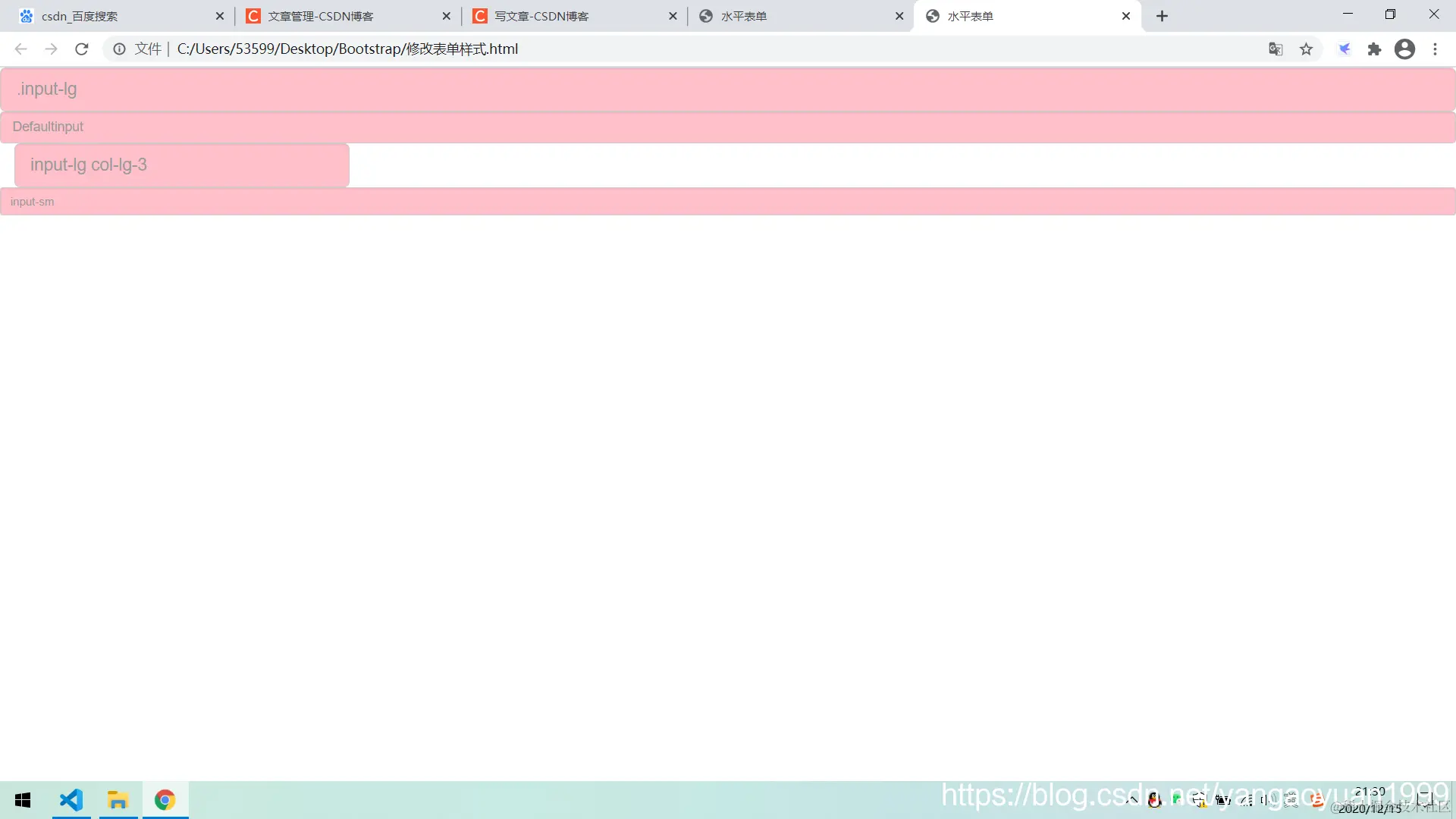The width and height of the screenshot is (1456, 819).
Task: Open a new browser tab
Action: click(1162, 16)
